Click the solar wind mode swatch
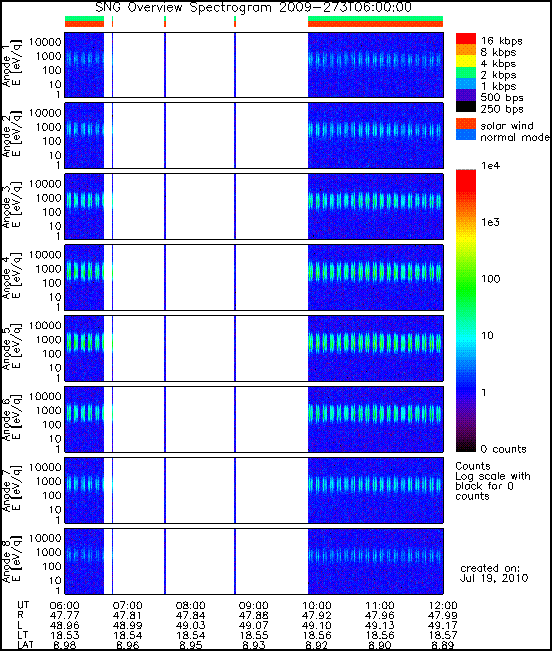Image resolution: width=552 pixels, height=651 pixels. (466, 124)
